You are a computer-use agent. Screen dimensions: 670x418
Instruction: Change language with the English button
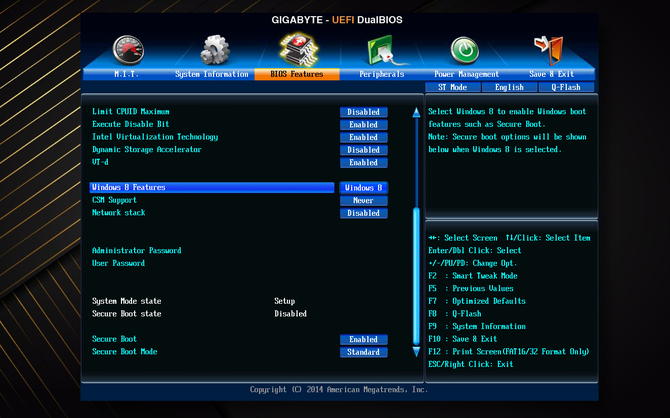[509, 87]
